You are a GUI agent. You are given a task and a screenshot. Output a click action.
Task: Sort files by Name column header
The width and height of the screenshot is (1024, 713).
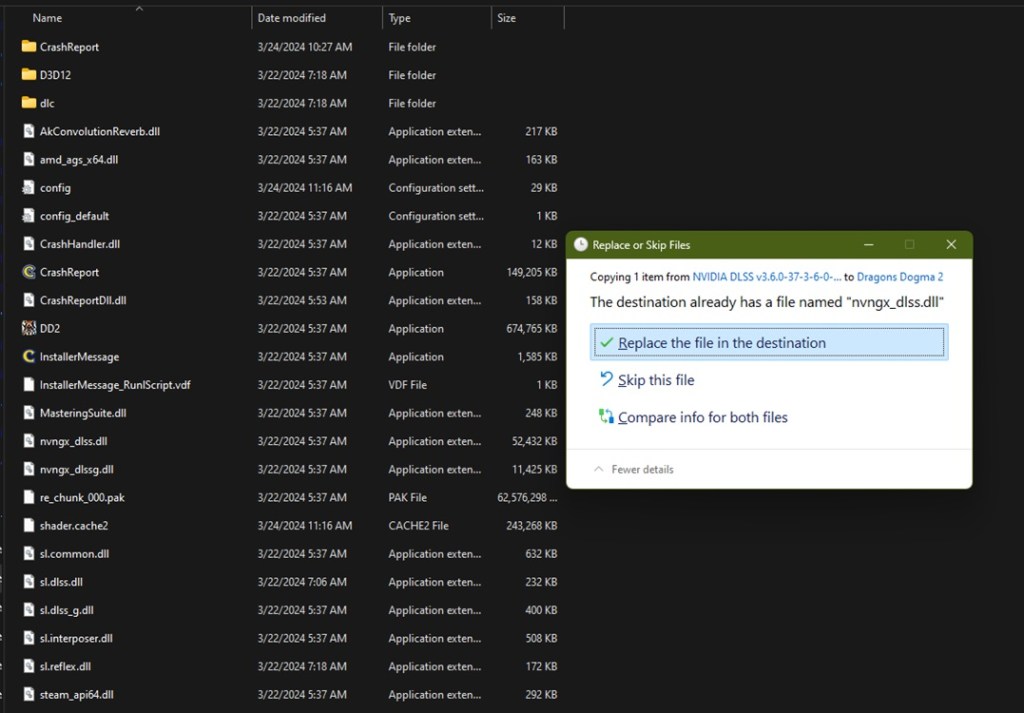tap(47, 18)
